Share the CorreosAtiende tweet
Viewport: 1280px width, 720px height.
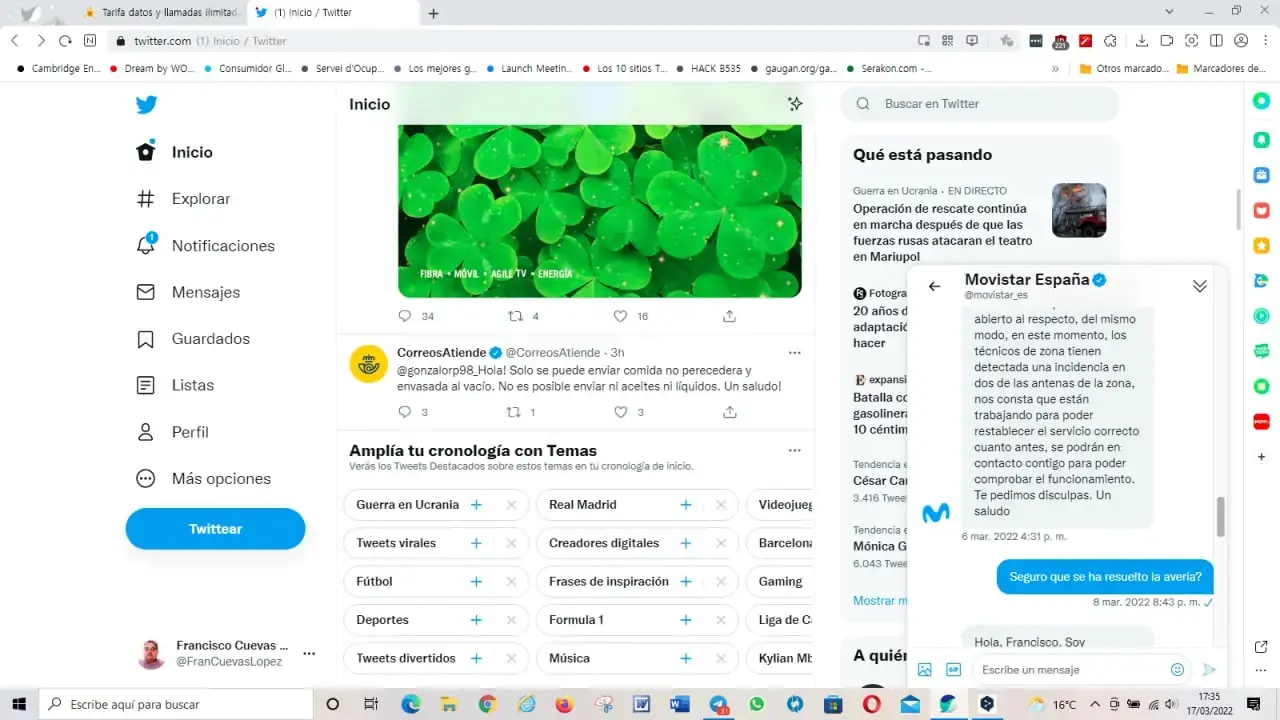730,412
